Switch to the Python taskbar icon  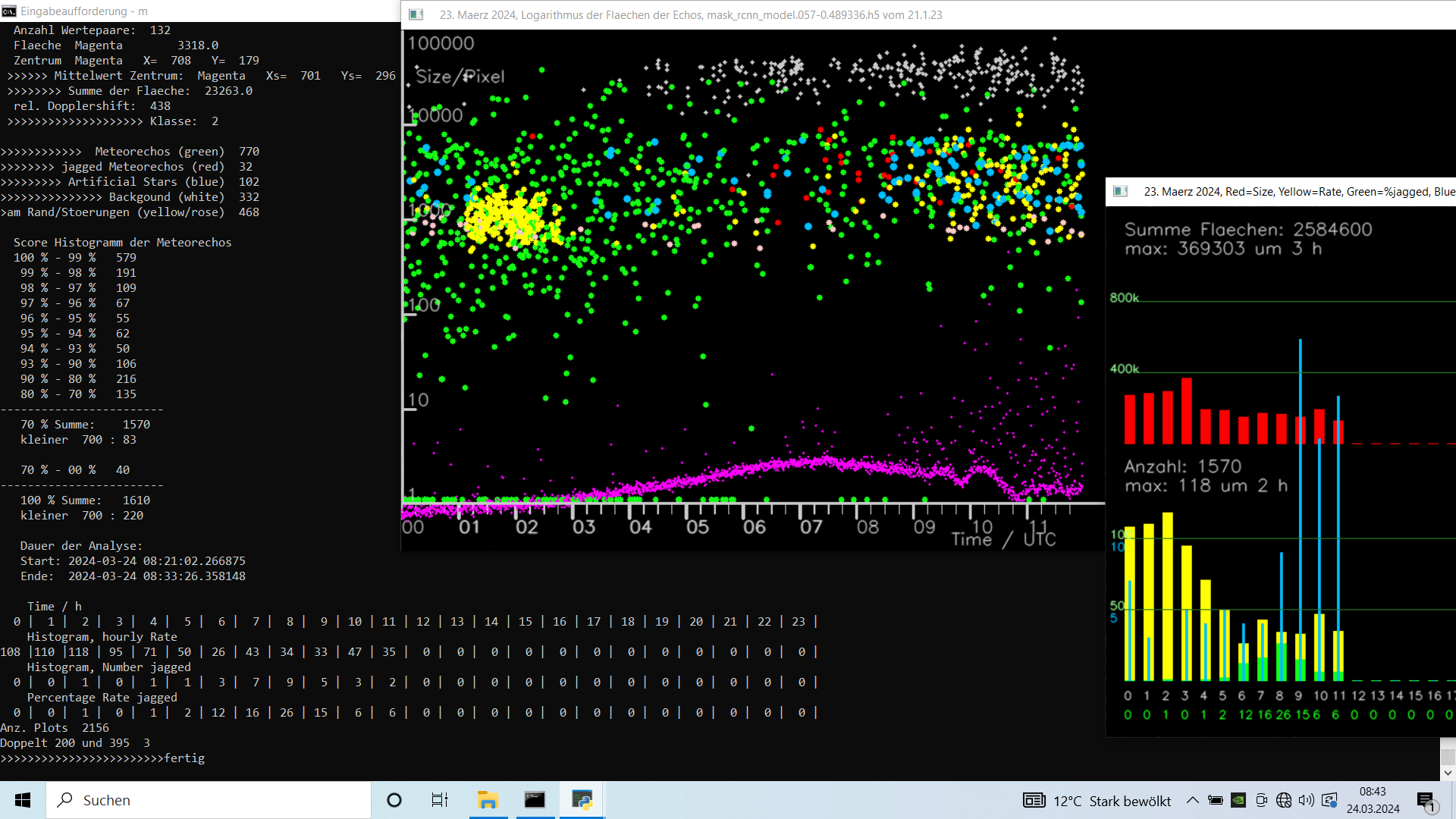tap(582, 800)
